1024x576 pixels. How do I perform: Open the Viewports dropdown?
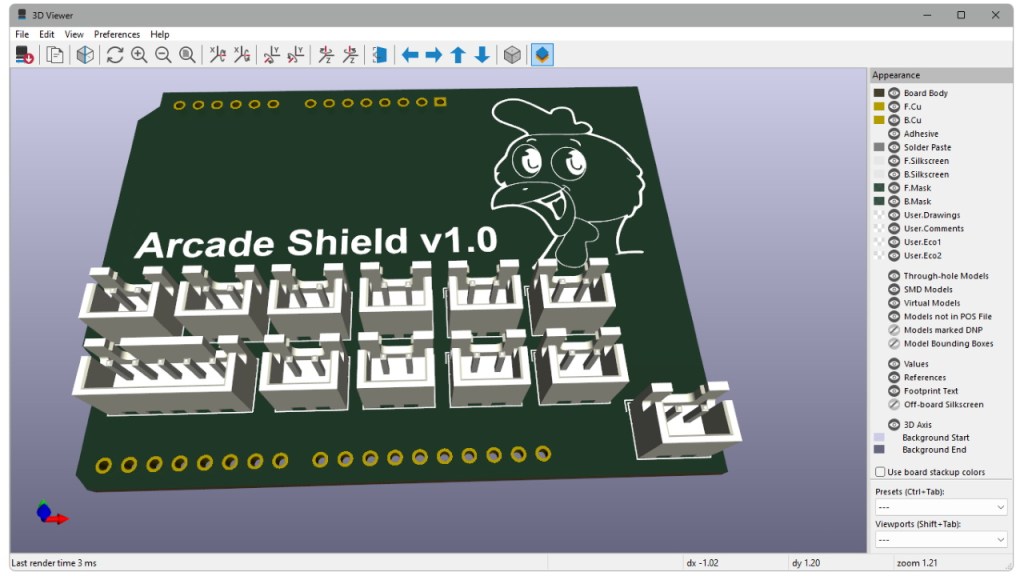[x=939, y=539]
